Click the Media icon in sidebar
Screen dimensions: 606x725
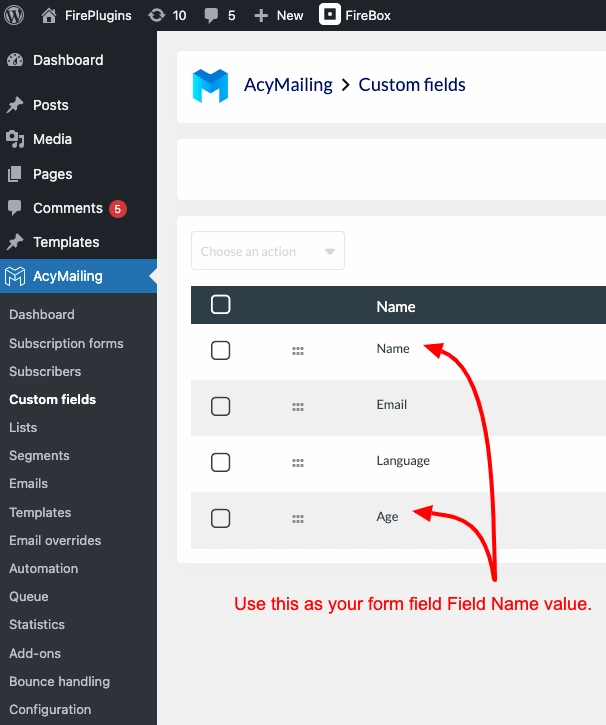15,139
